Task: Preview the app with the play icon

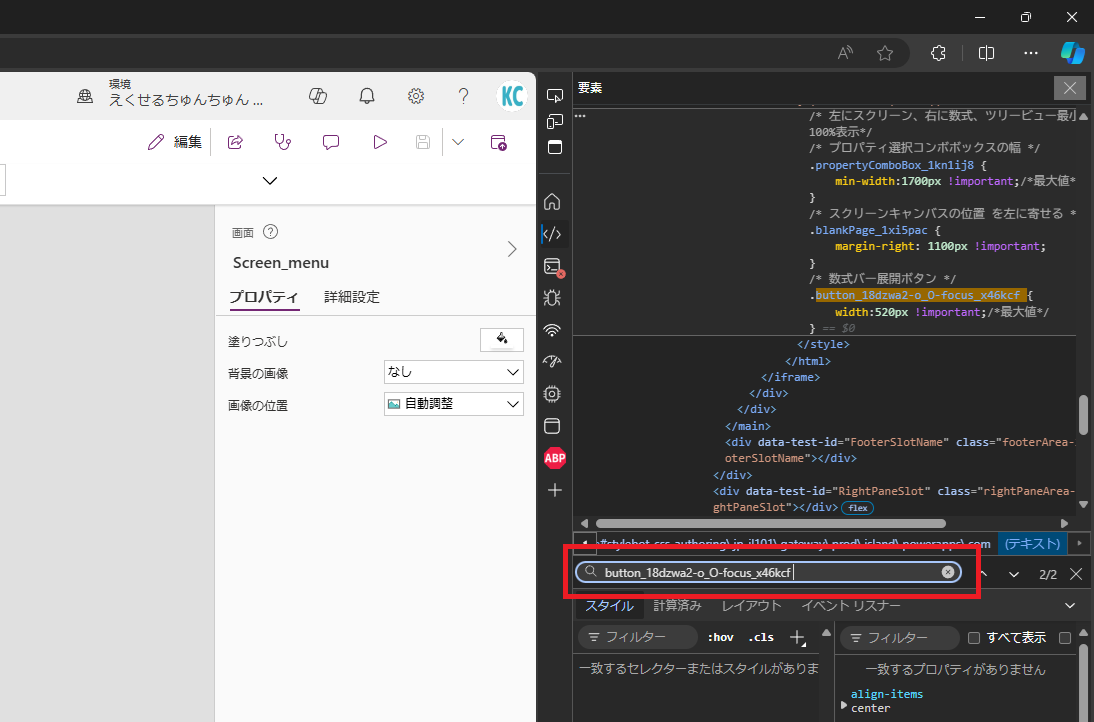Action: click(x=380, y=142)
